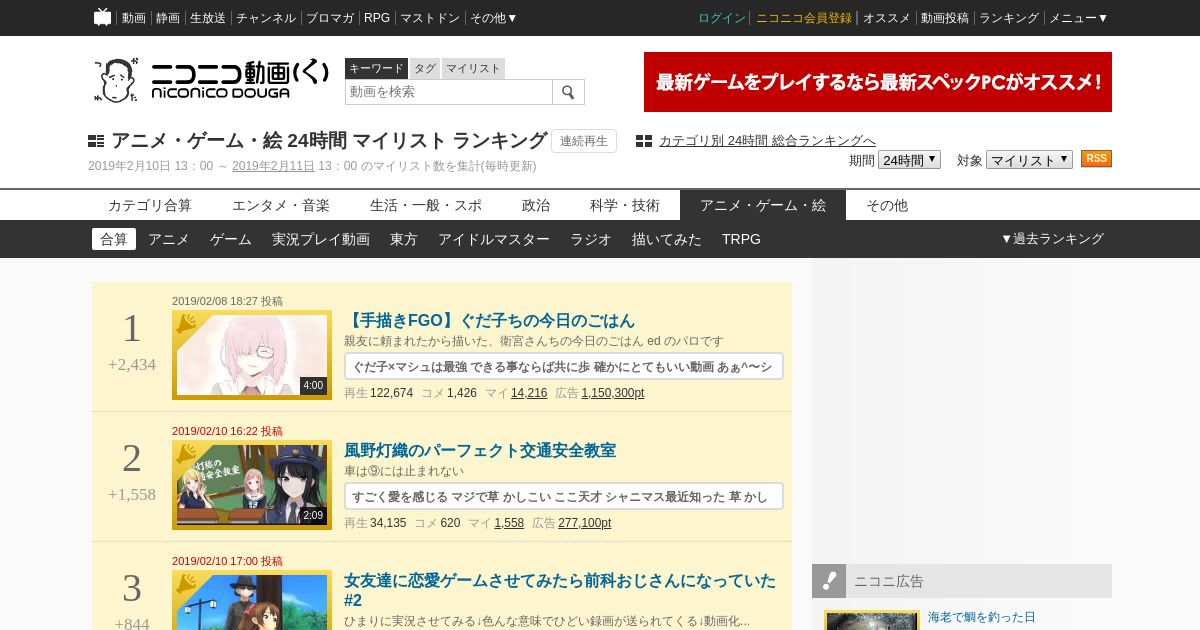The height and width of the screenshot is (630, 1200).
Task: Open the 期間 24時間 dropdown
Action: click(x=909, y=160)
